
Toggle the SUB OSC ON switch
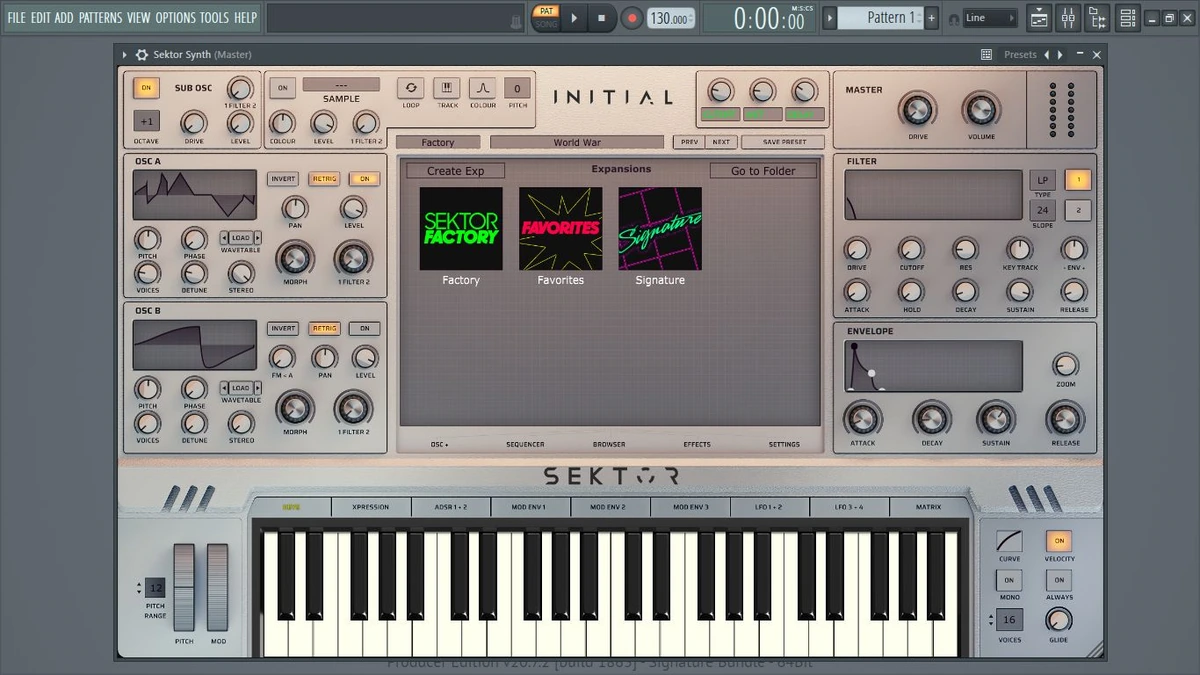[147, 88]
